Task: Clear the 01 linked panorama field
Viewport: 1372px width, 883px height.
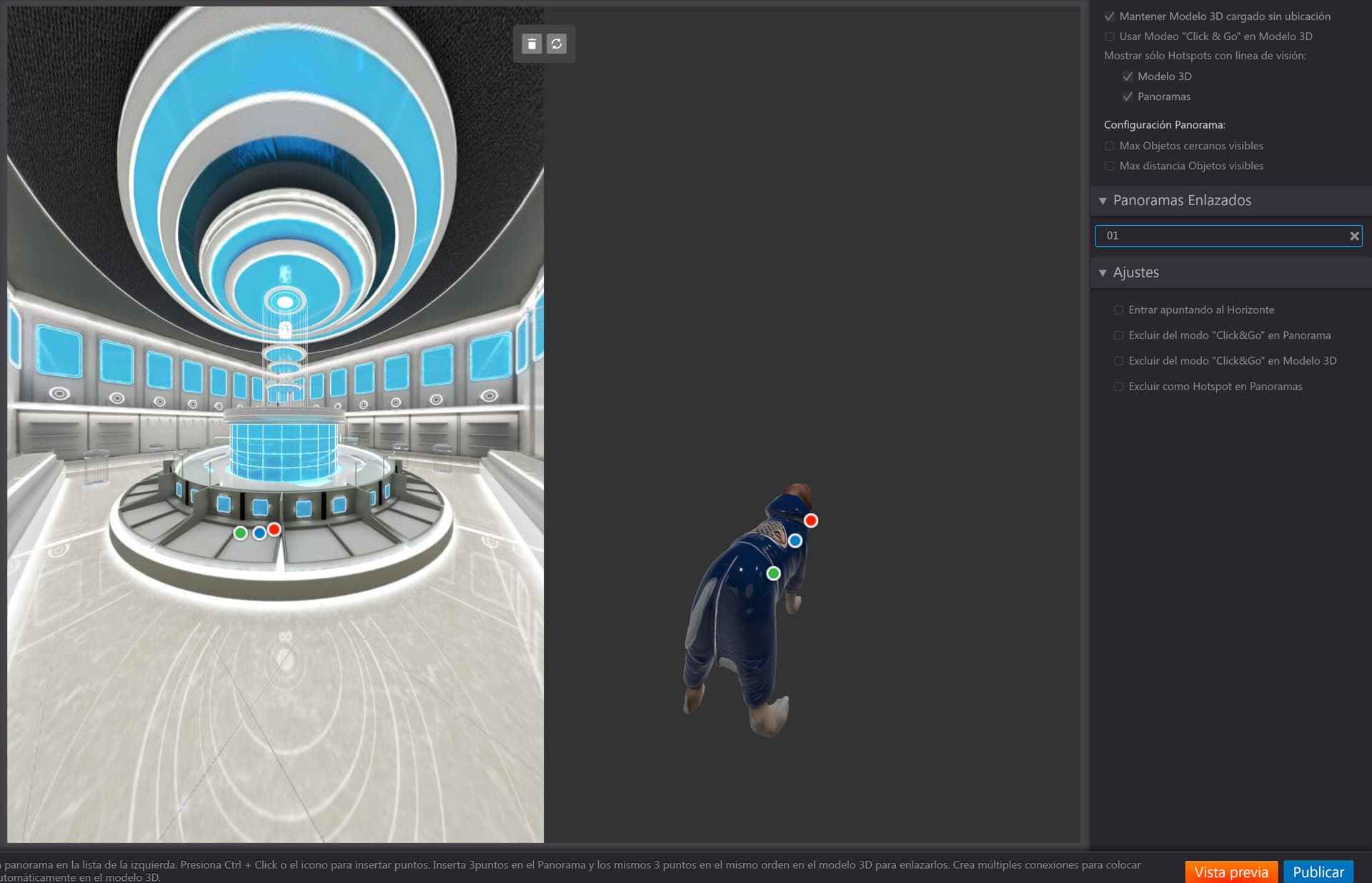Action: tap(1353, 236)
